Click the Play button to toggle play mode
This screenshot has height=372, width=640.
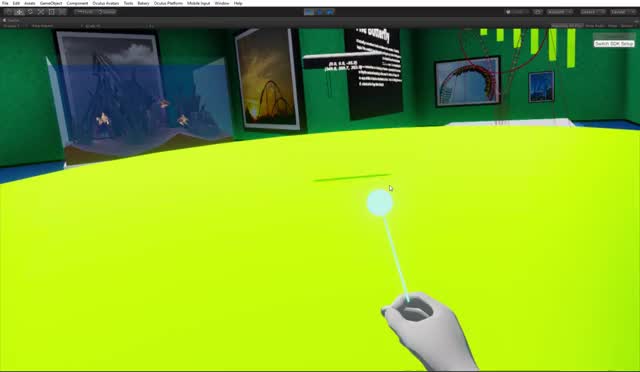point(309,12)
